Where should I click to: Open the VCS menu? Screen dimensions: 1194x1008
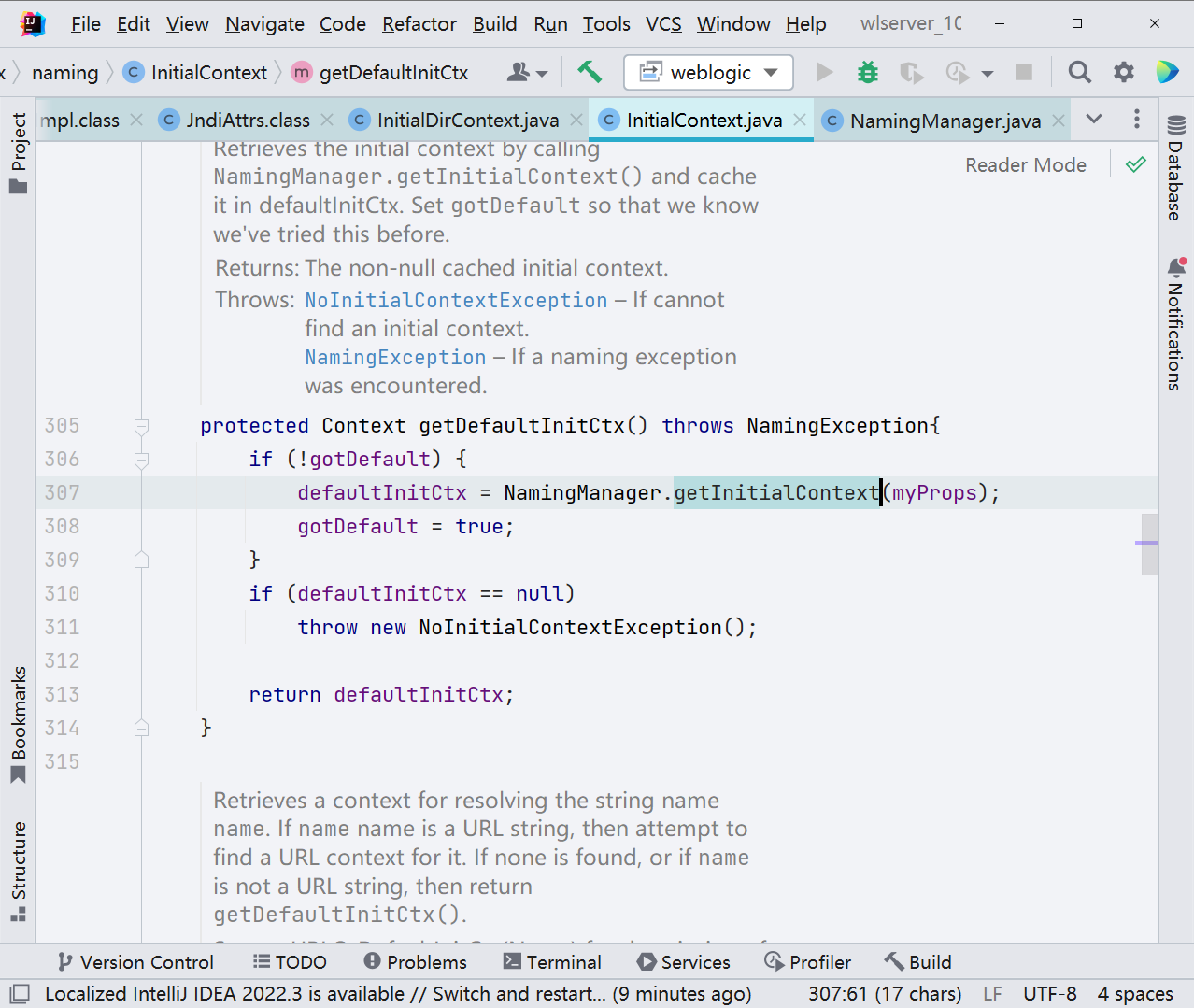(x=663, y=24)
